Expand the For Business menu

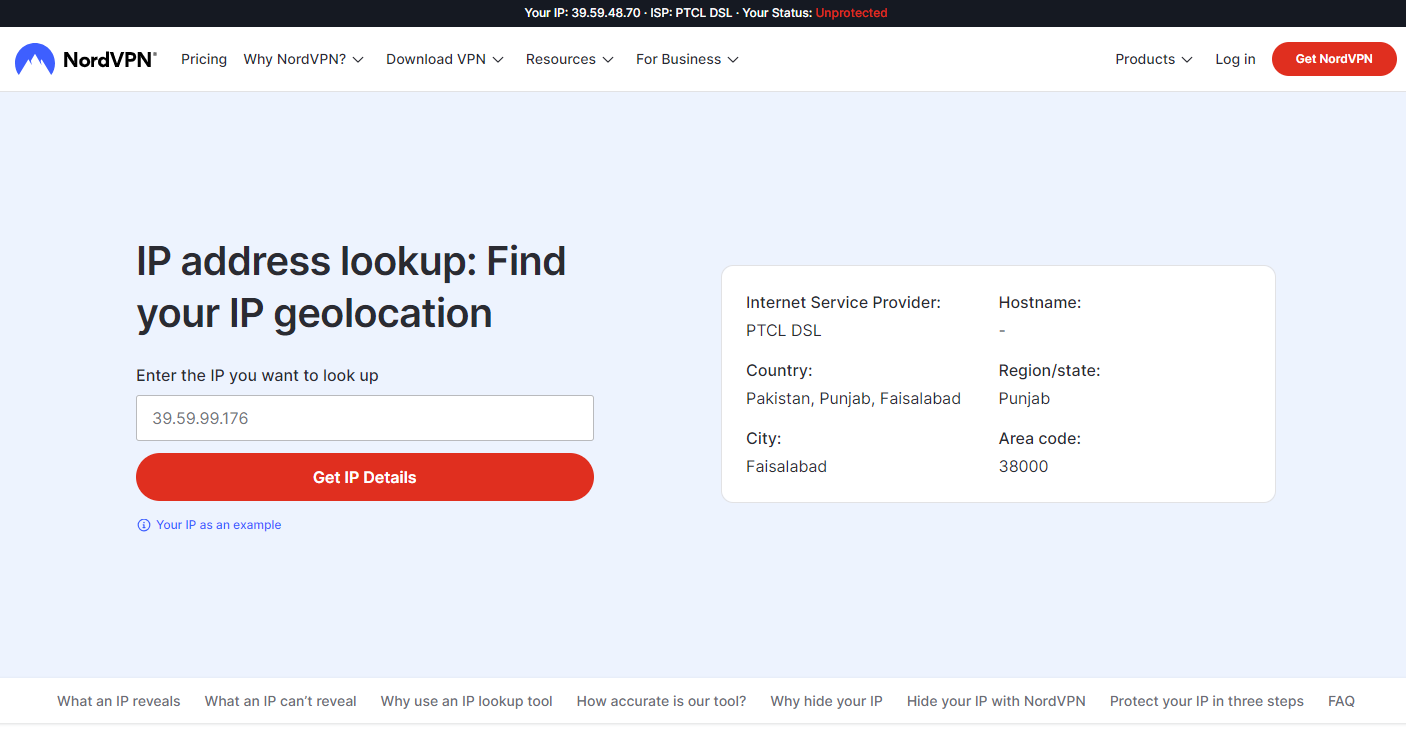(x=688, y=59)
